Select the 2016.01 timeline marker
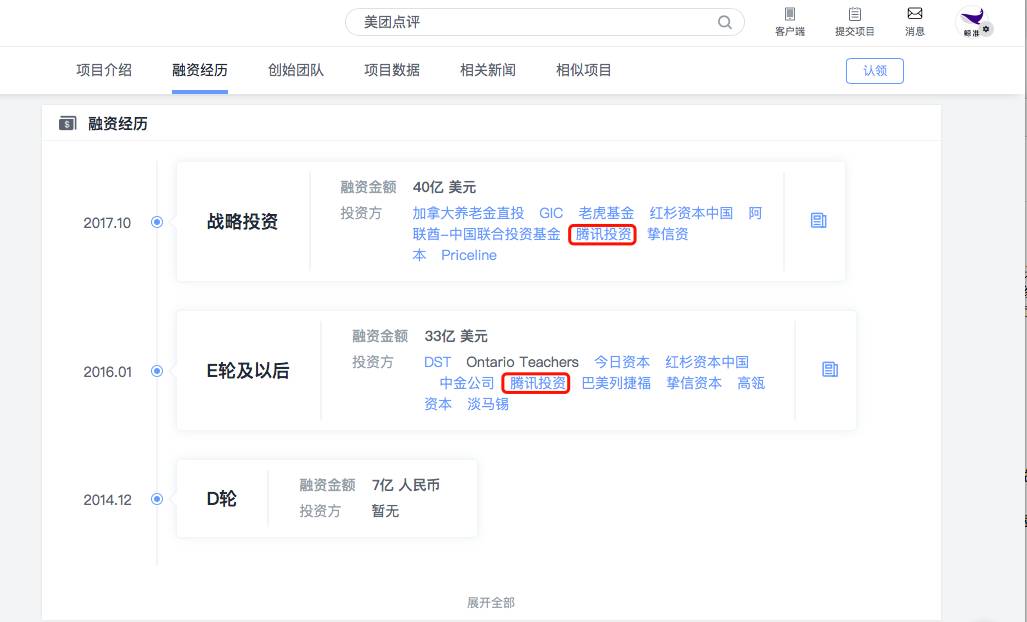Image resolution: width=1027 pixels, height=622 pixels. coord(157,371)
